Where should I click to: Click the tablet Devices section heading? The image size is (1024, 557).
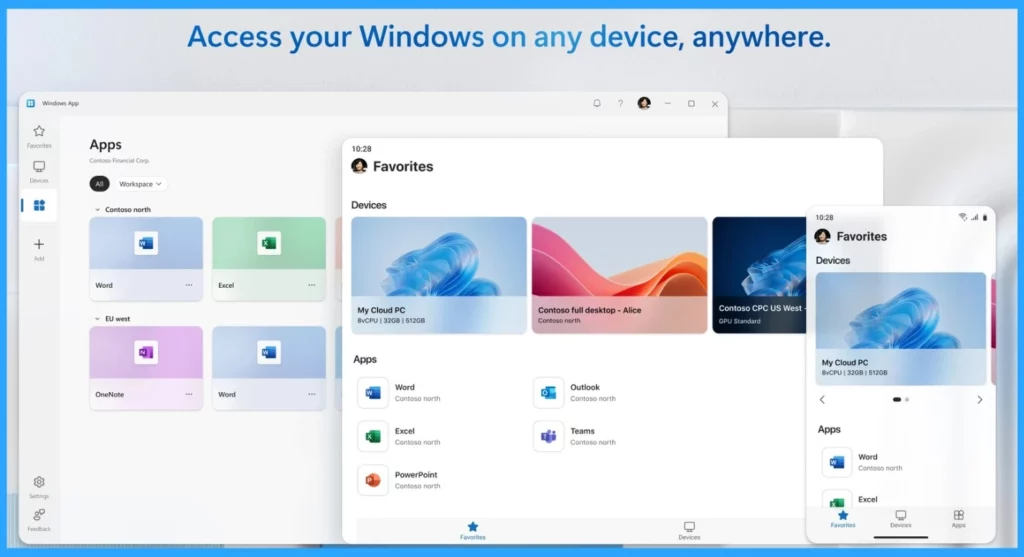(x=369, y=205)
